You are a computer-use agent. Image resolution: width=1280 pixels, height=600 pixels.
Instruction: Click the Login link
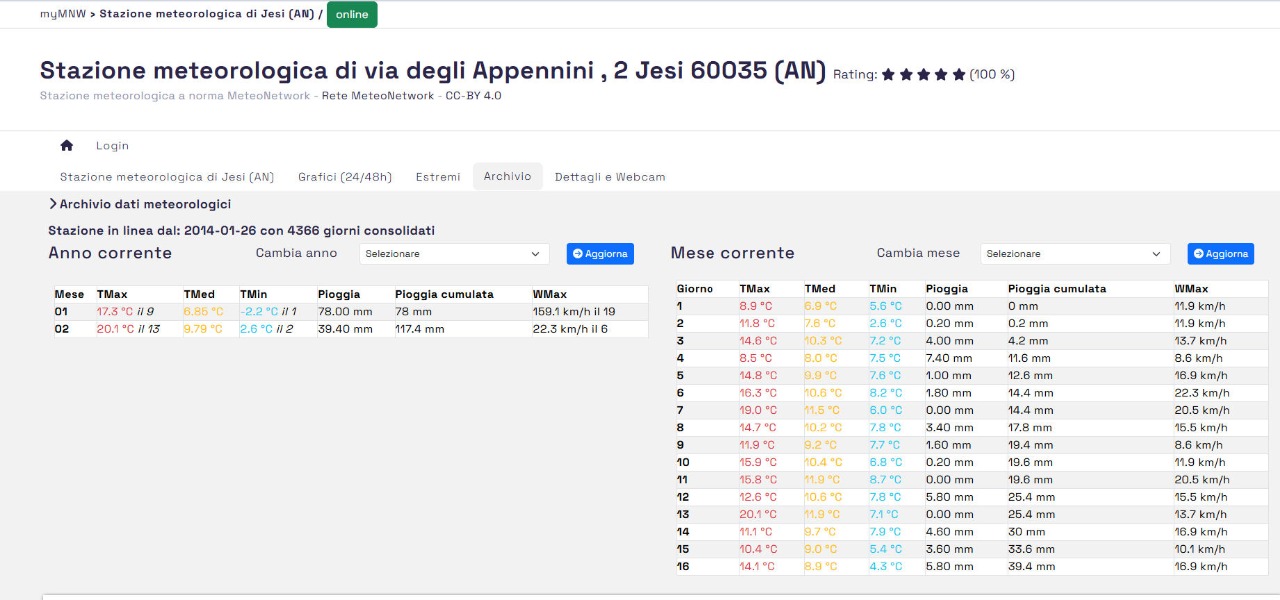point(112,146)
